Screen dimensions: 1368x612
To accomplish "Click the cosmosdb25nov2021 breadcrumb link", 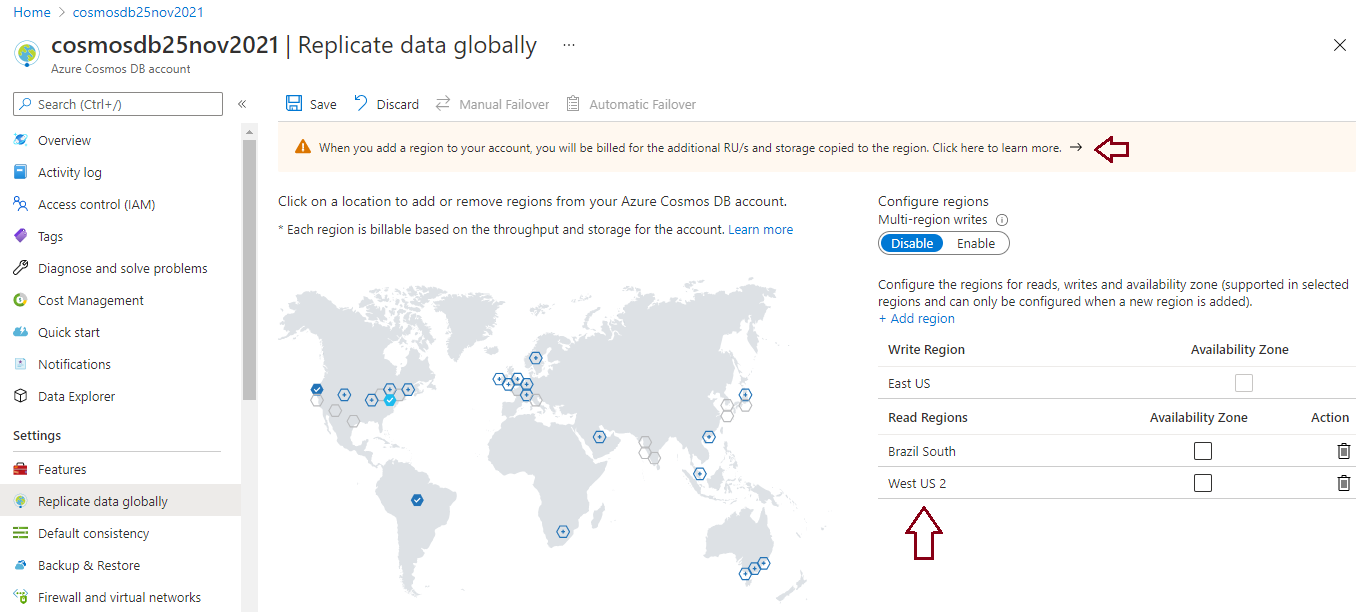I will tap(138, 12).
